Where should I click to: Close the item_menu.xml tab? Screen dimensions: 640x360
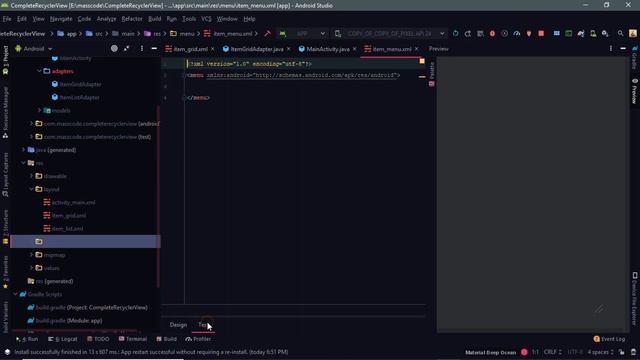coord(416,49)
